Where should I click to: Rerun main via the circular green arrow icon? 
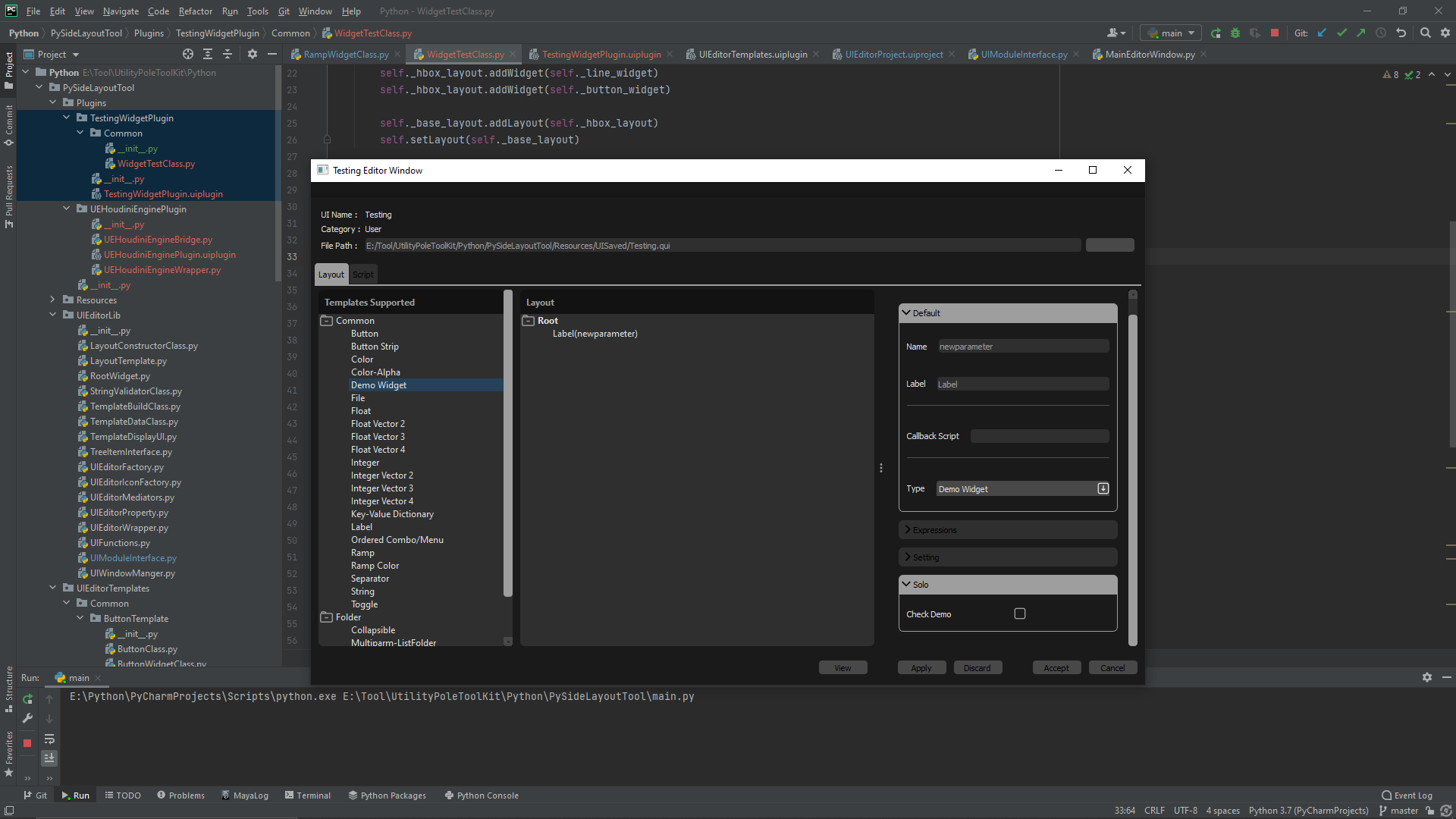pyautogui.click(x=1216, y=33)
